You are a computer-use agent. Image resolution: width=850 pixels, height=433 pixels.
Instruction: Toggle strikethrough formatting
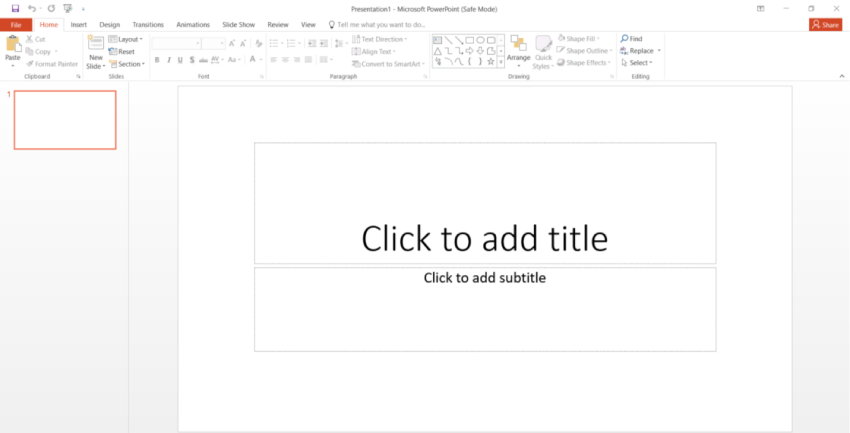203,60
